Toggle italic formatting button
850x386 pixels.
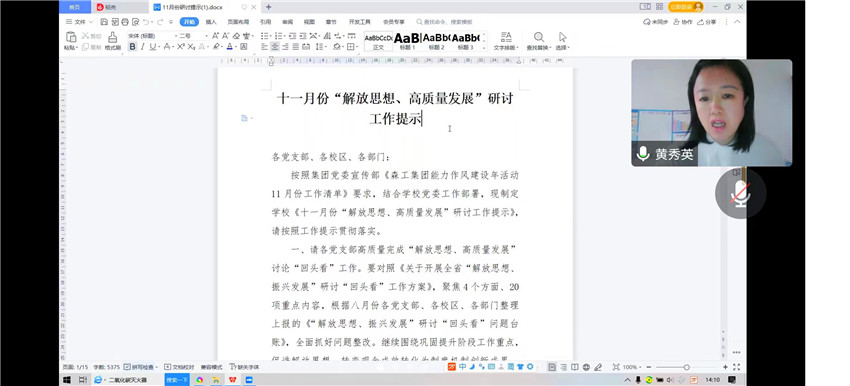coord(143,47)
